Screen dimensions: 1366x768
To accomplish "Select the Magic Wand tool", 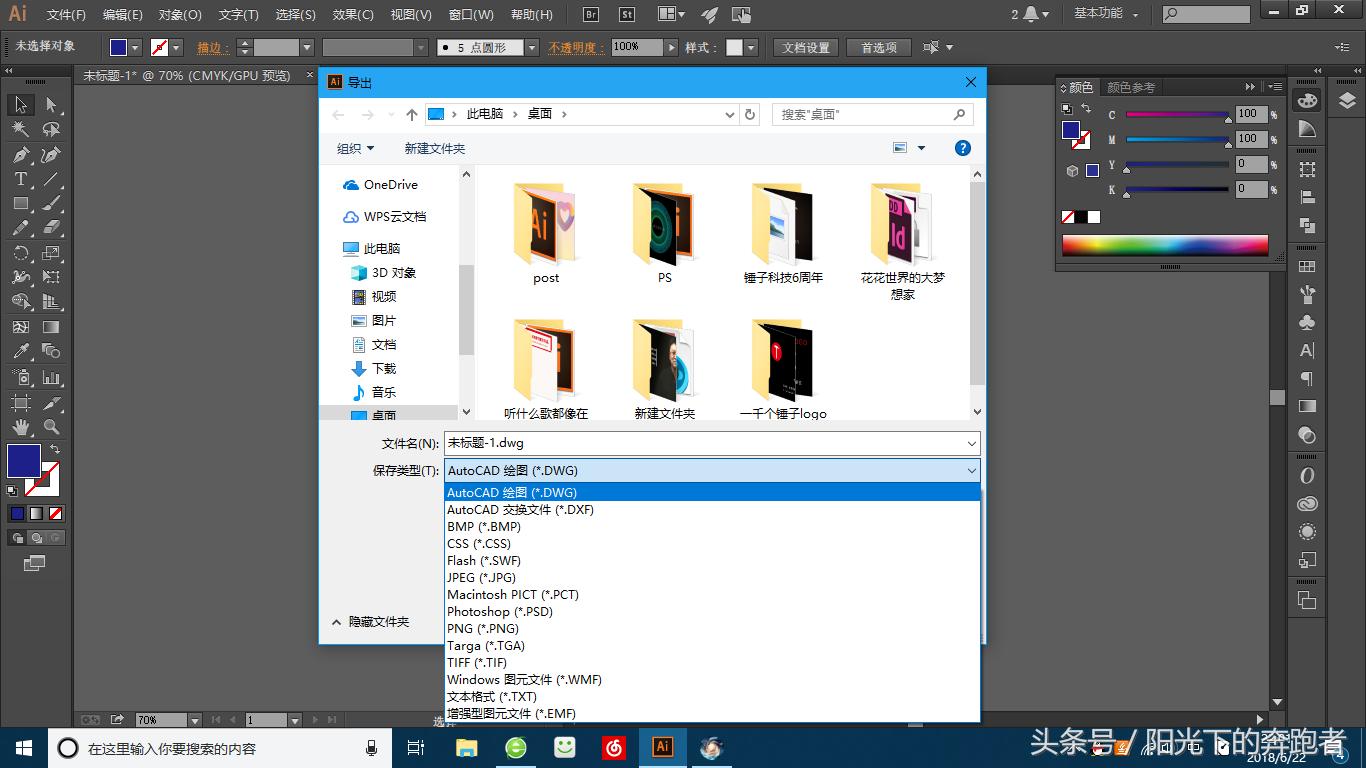I will (x=20, y=130).
